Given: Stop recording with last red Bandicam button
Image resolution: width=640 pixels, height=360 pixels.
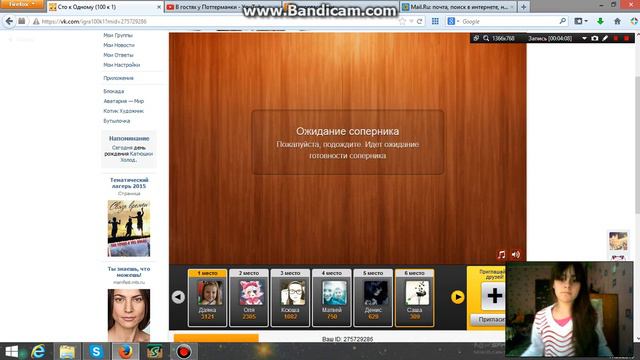Looking at the screenshot, I should click(x=627, y=38).
